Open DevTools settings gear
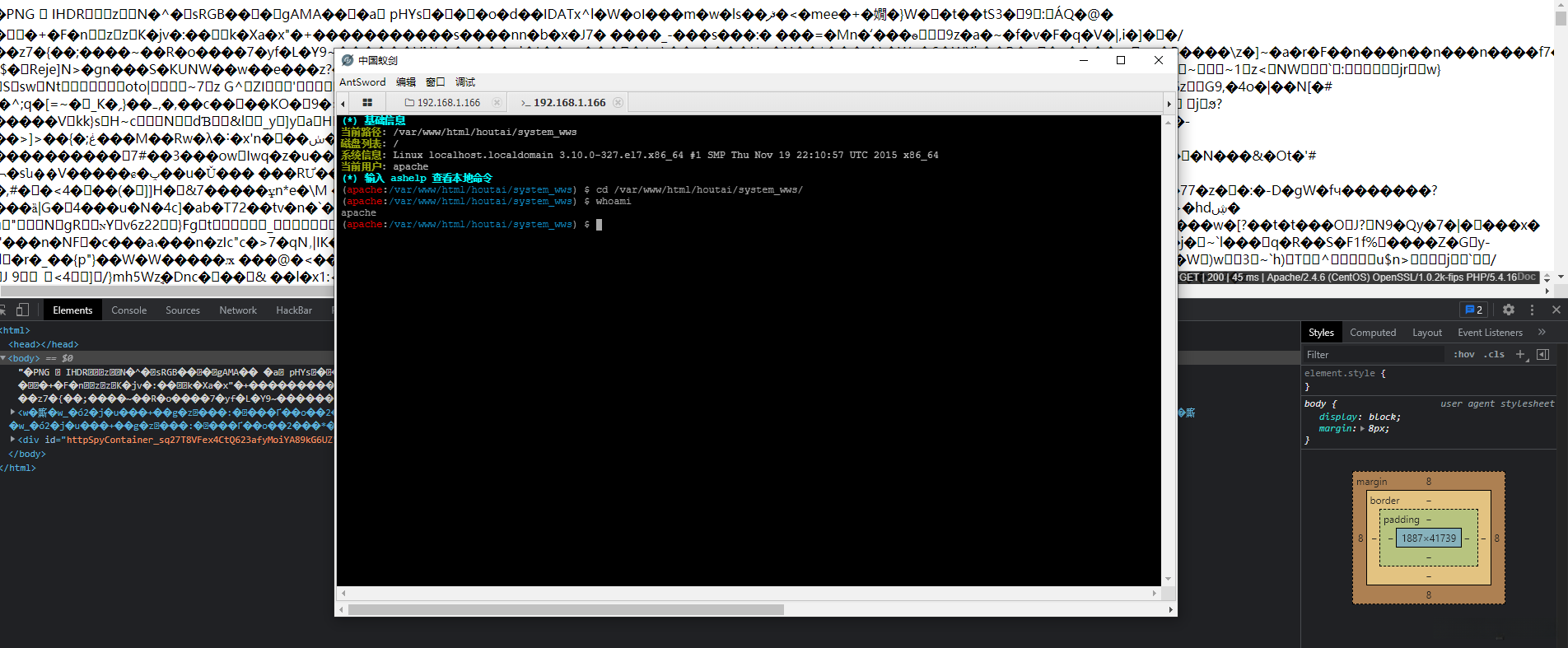Screen dimensions: 1568x648 (x=1509, y=310)
